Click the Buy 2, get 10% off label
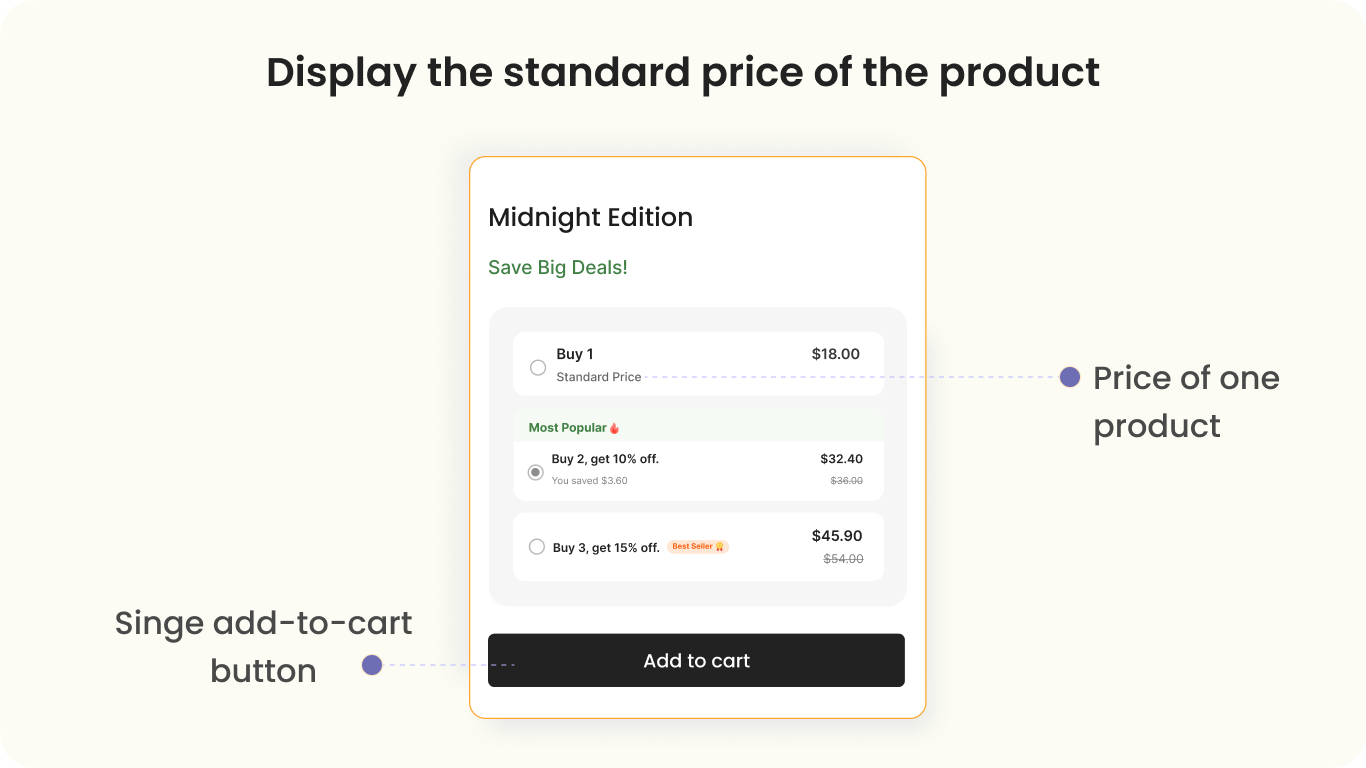 coord(605,459)
